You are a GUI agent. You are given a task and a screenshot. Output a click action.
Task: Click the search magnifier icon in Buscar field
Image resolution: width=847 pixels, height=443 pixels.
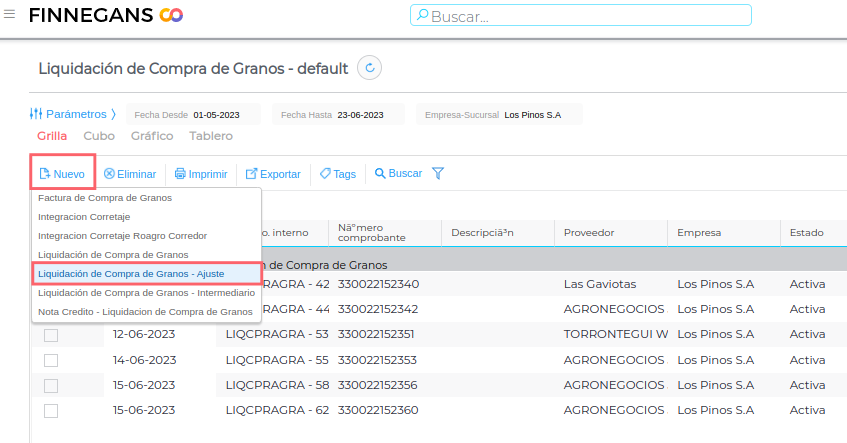pos(422,15)
